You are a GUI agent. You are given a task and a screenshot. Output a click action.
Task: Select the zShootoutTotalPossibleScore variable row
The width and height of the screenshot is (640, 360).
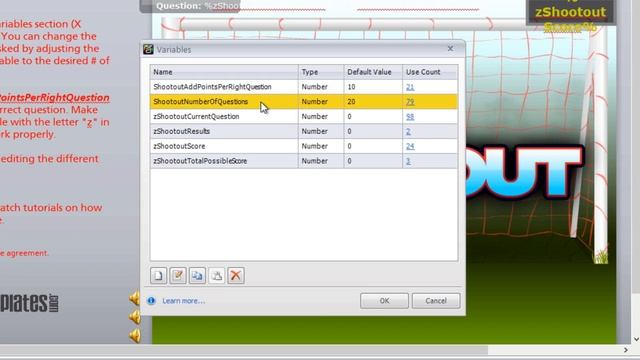(304, 161)
